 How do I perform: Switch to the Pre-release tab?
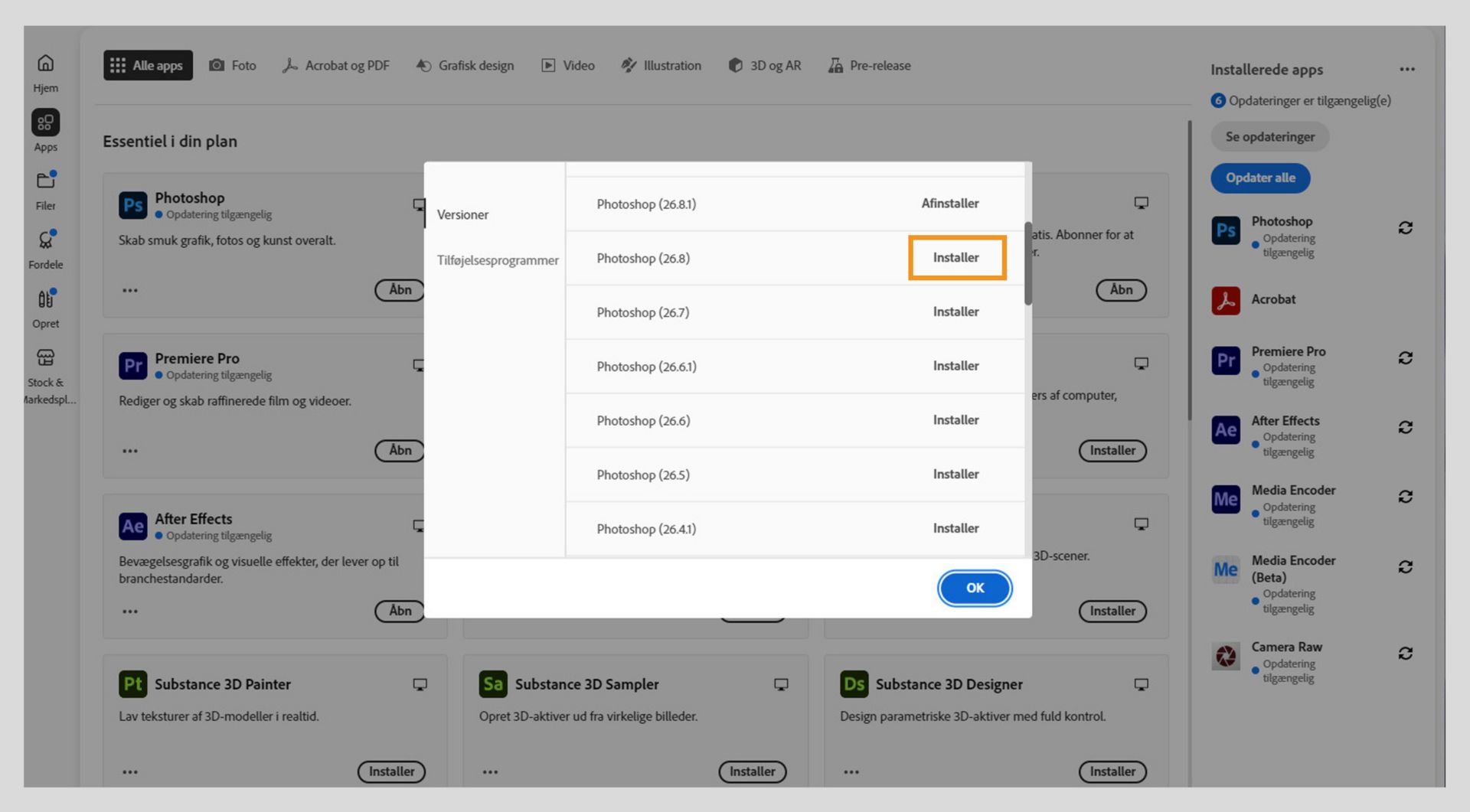[x=870, y=66]
